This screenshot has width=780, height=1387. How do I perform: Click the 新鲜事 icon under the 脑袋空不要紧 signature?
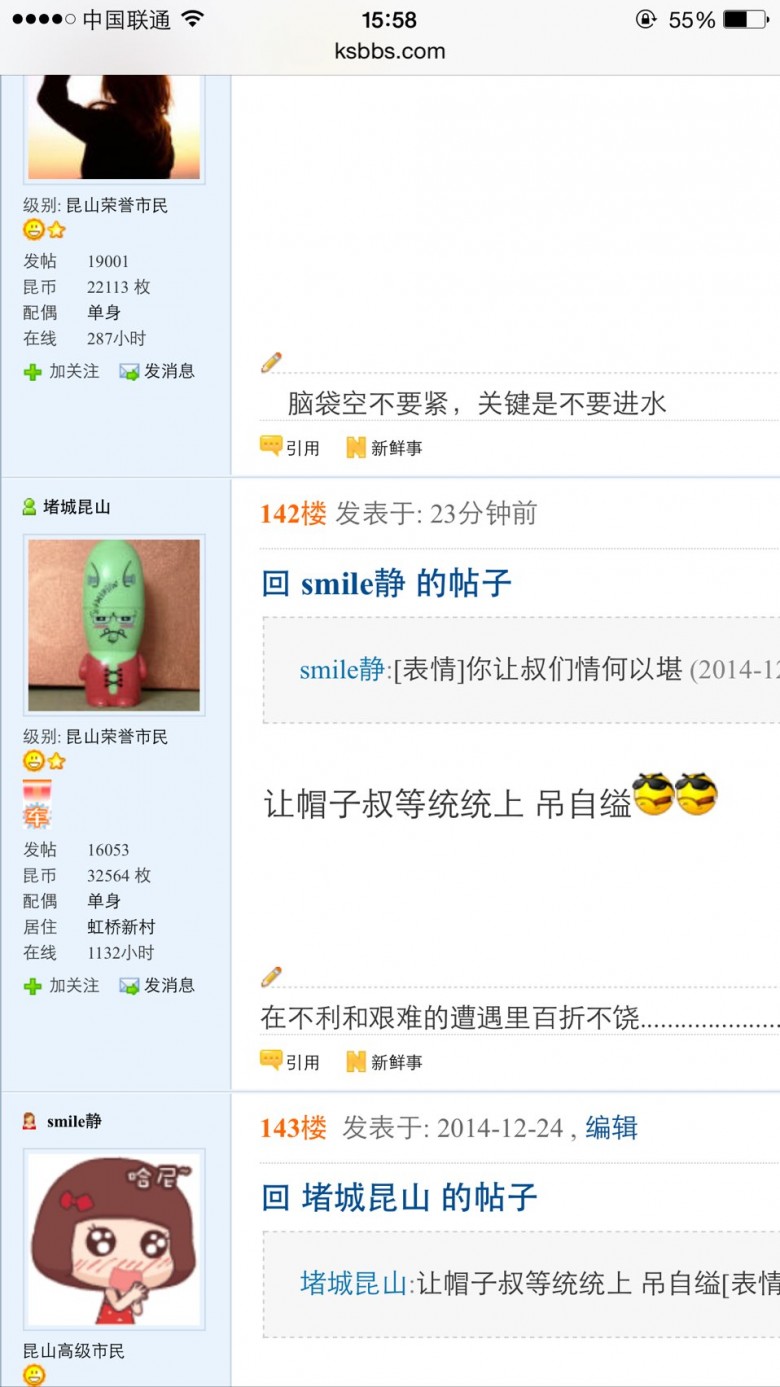tap(356, 448)
